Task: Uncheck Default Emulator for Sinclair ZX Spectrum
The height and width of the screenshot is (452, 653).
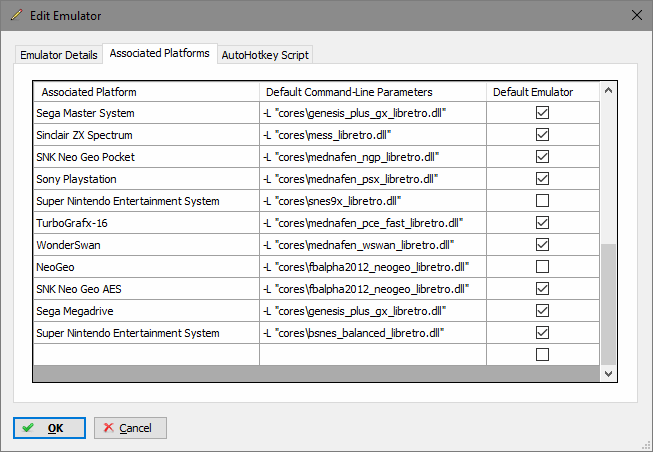Action: point(542,135)
